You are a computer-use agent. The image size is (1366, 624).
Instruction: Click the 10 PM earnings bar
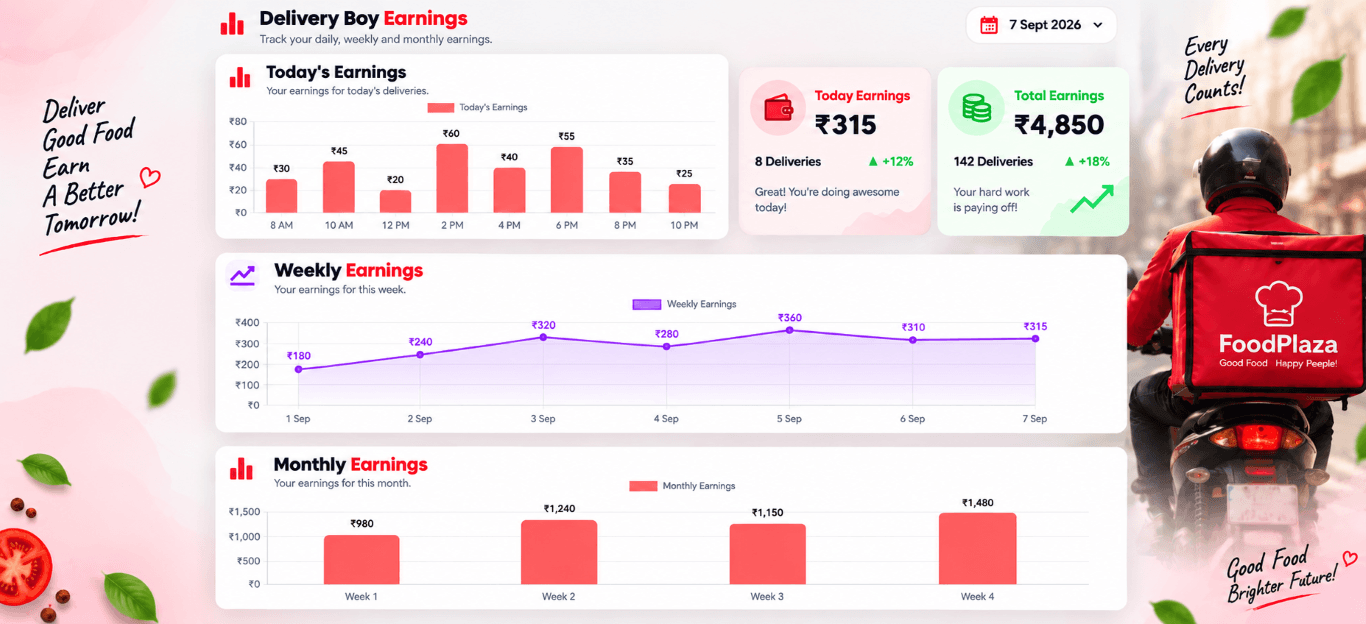pos(684,198)
